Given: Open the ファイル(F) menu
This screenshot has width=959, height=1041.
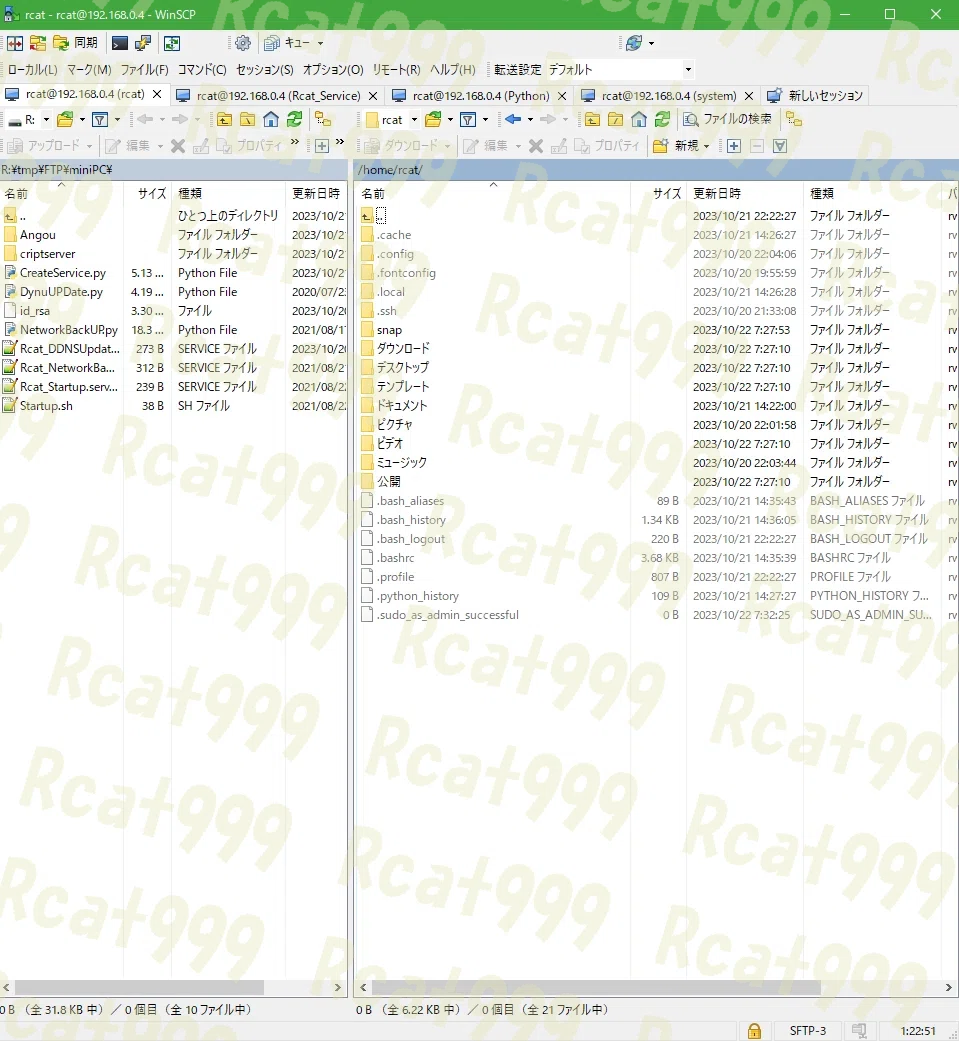Looking at the screenshot, I should (144, 69).
